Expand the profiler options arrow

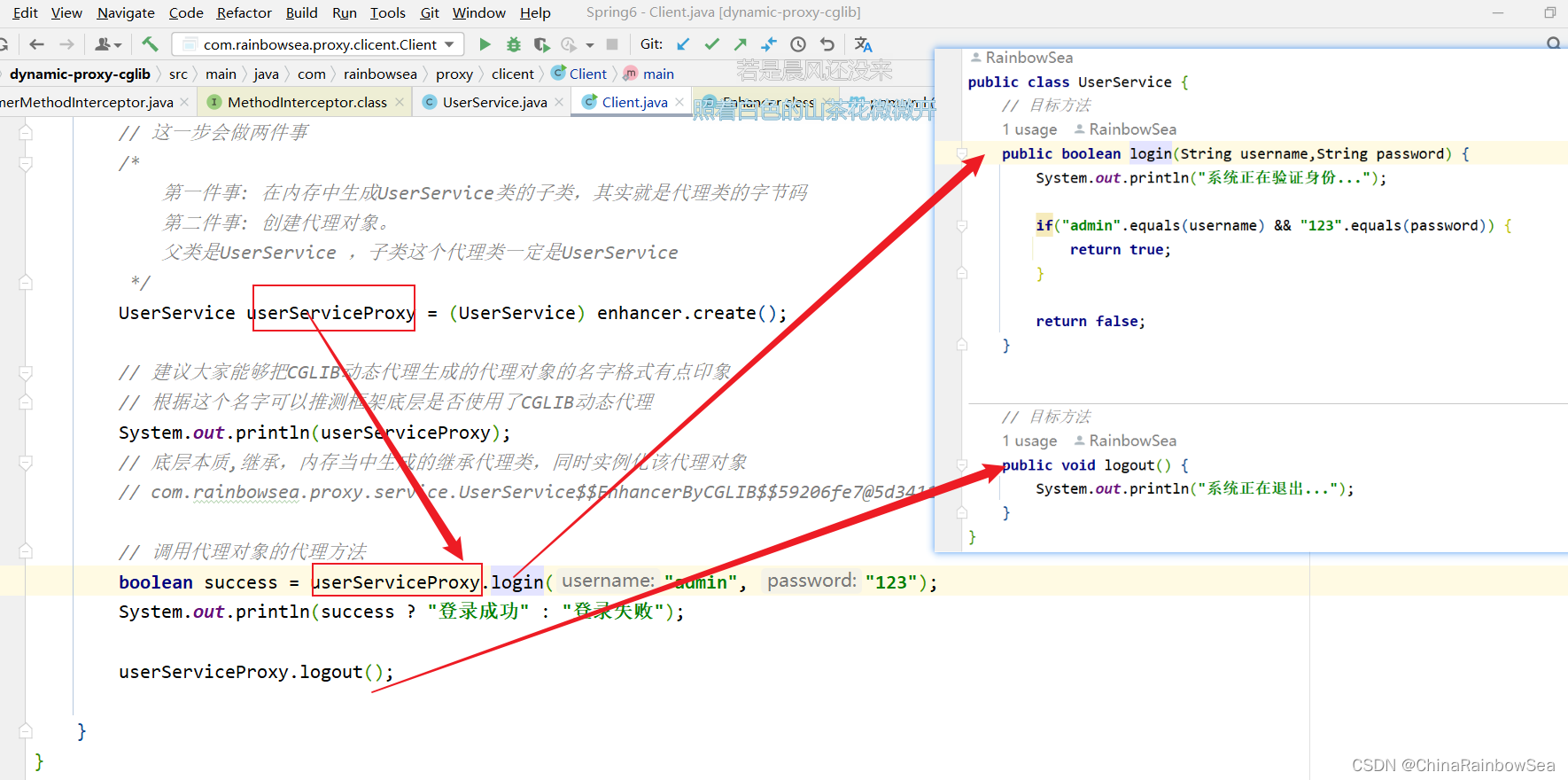[590, 45]
